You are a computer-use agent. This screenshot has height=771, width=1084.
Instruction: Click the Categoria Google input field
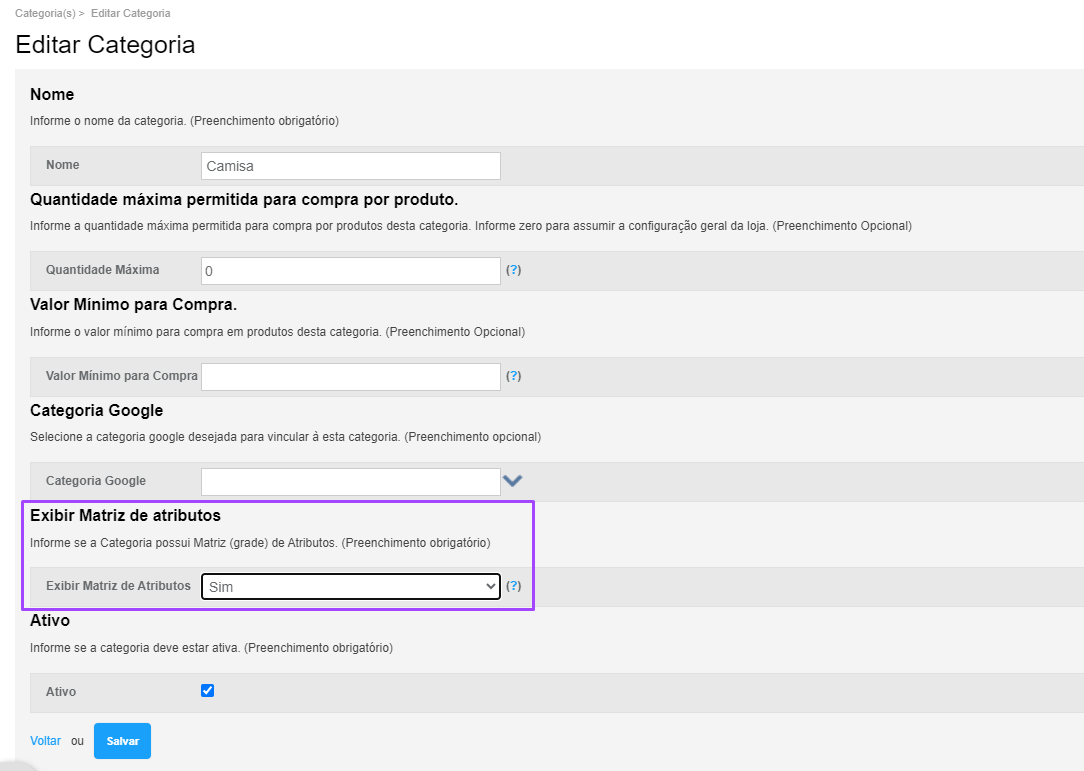(x=351, y=482)
